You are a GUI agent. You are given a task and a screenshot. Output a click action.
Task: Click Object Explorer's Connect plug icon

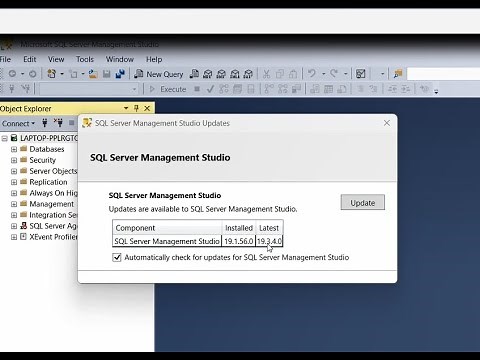point(45,123)
